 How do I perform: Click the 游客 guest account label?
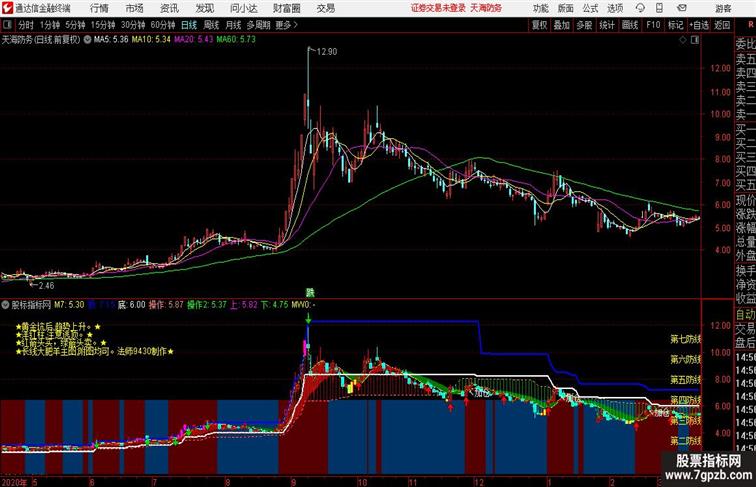coord(723,8)
